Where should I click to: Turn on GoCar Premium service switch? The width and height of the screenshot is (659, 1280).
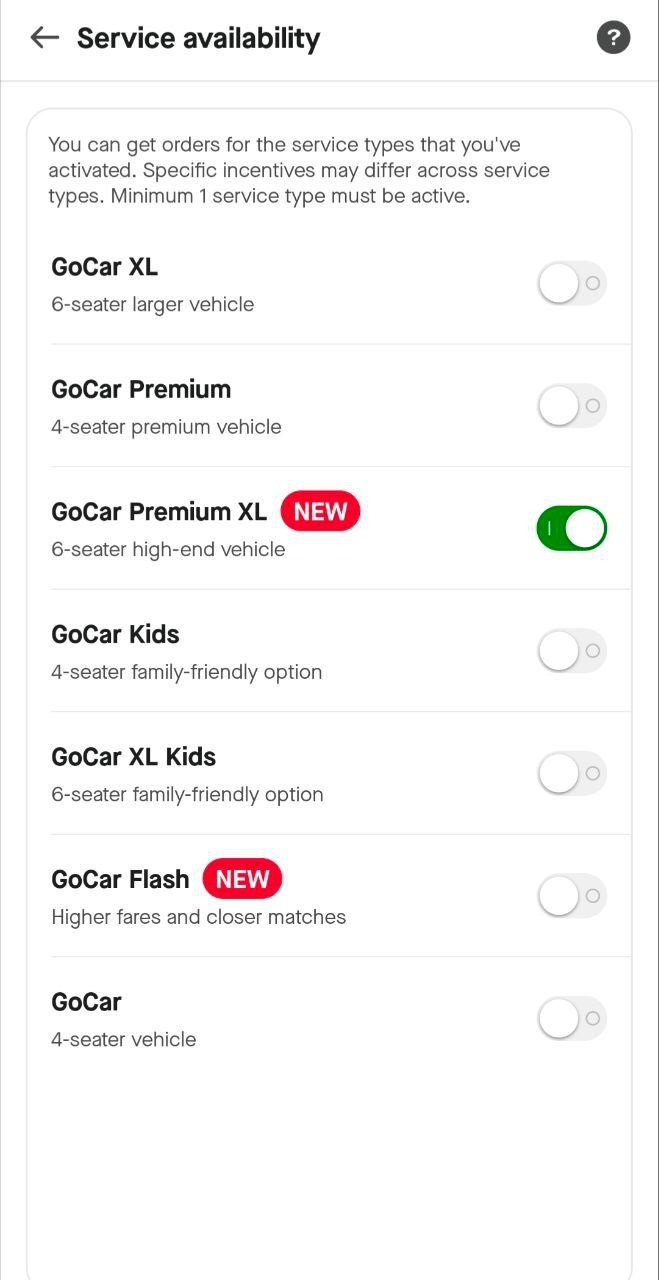(572, 406)
